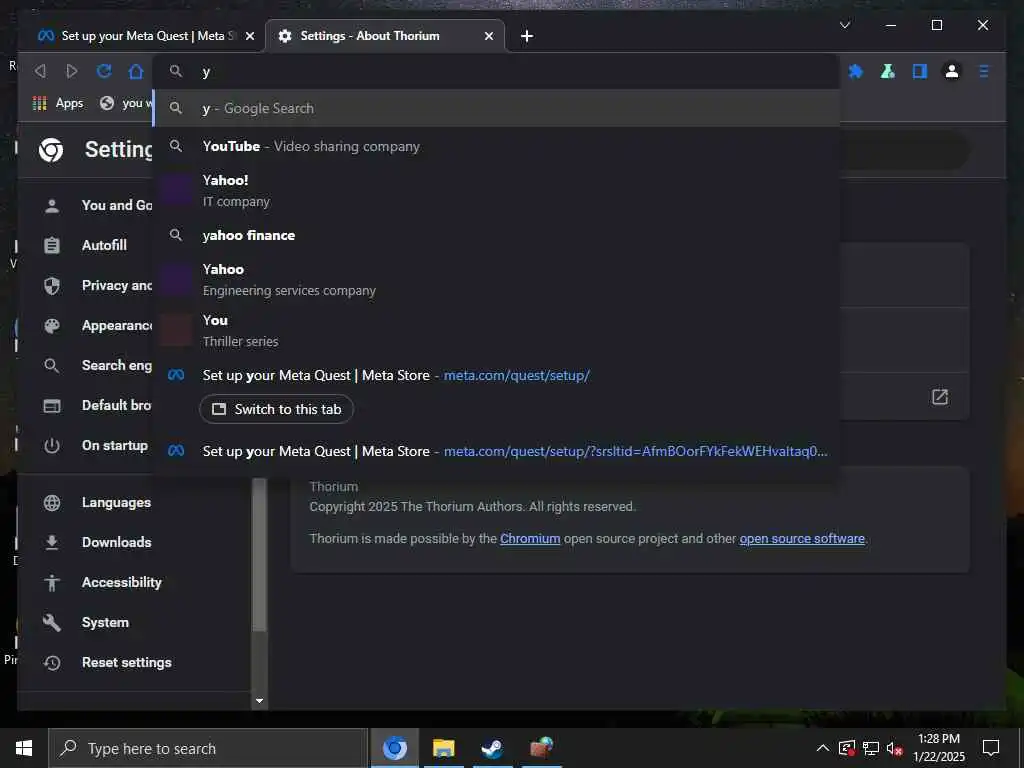Click the taskbar Type here to search box
Viewport: 1024px width, 768px height.
coord(208,748)
